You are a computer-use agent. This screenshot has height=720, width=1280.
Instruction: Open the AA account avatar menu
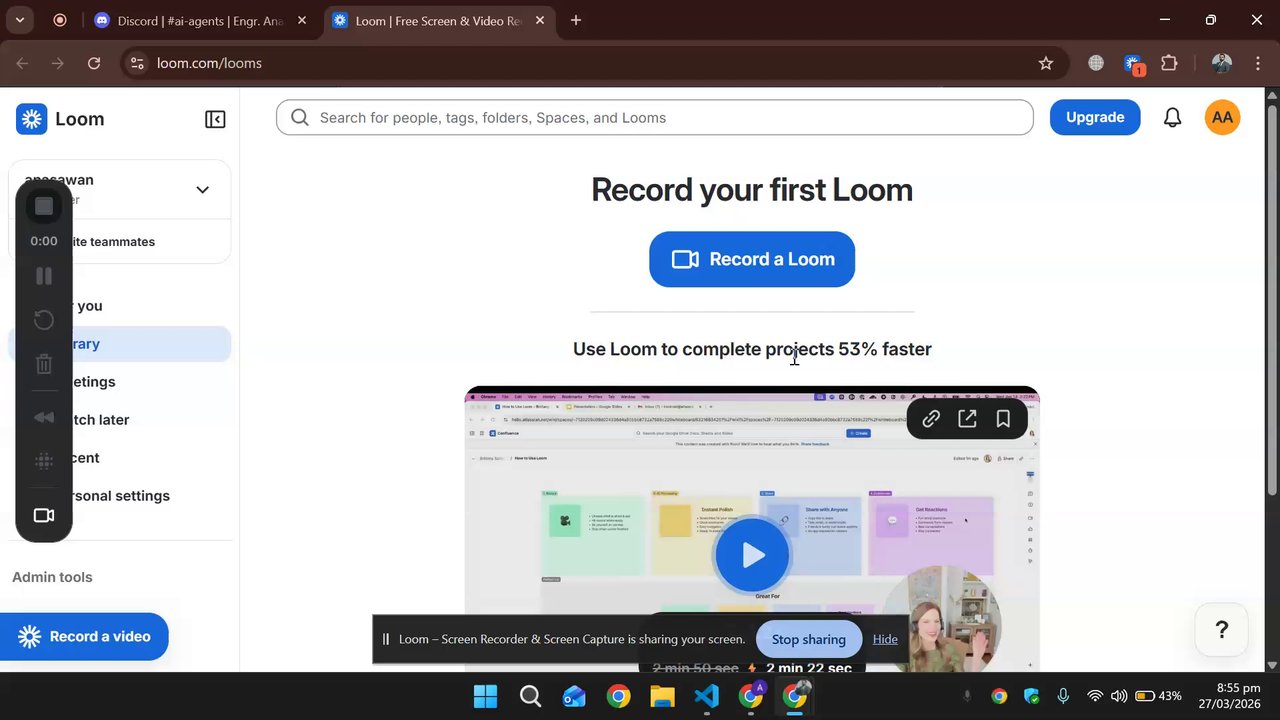click(1222, 117)
